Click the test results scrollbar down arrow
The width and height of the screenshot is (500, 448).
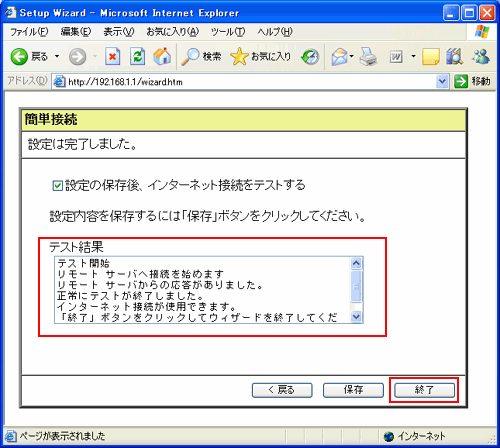(x=356, y=316)
